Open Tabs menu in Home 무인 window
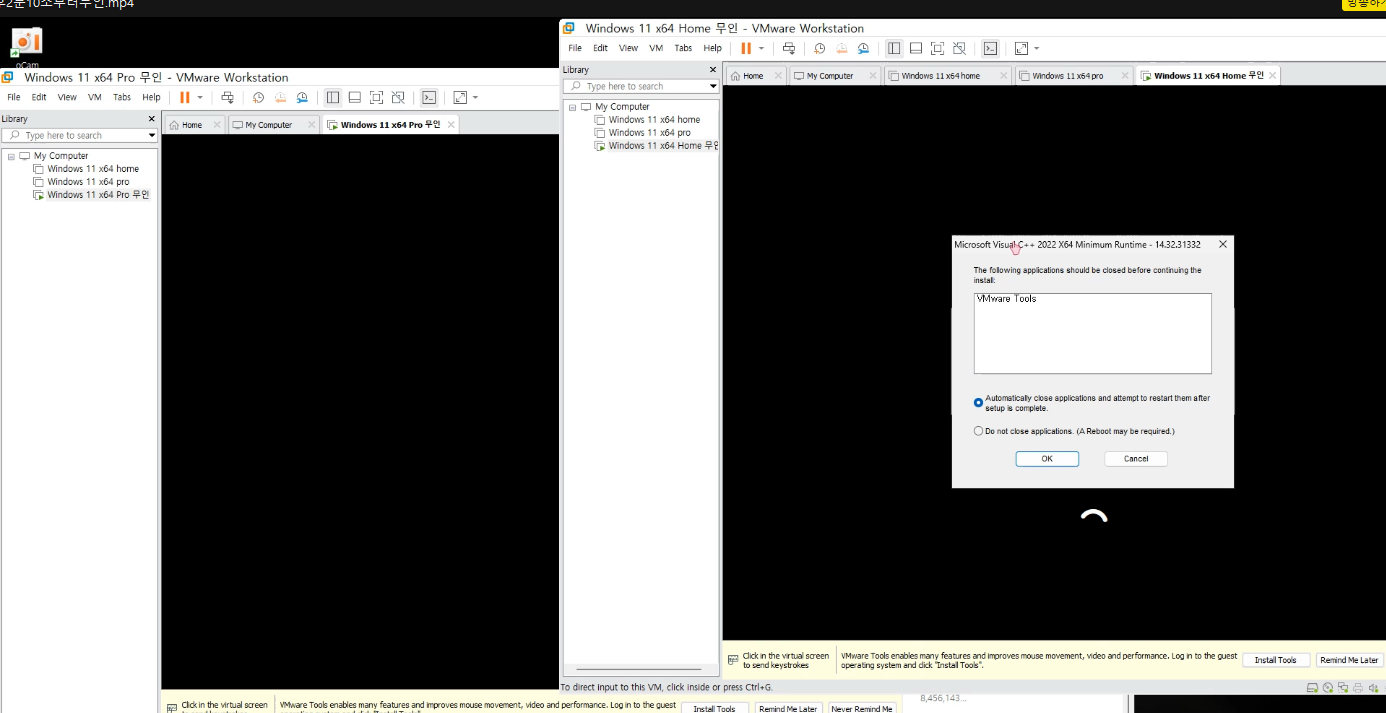Viewport: 1386px width, 713px height. tap(683, 48)
